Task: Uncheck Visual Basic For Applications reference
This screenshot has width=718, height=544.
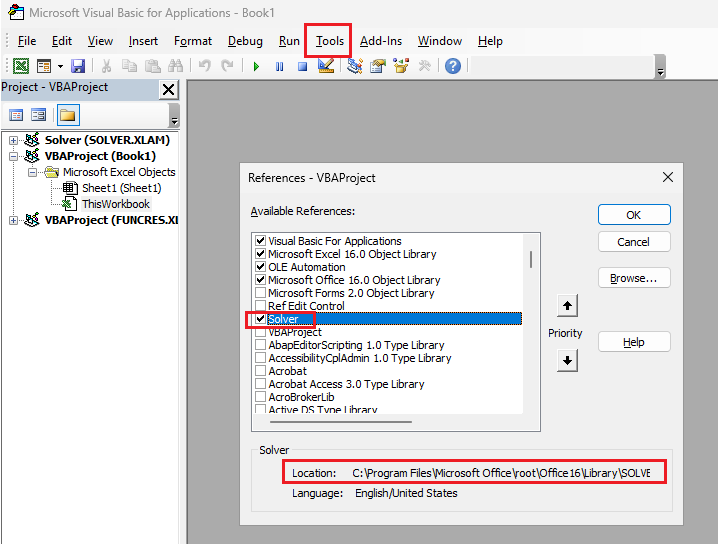Action: pyautogui.click(x=261, y=240)
